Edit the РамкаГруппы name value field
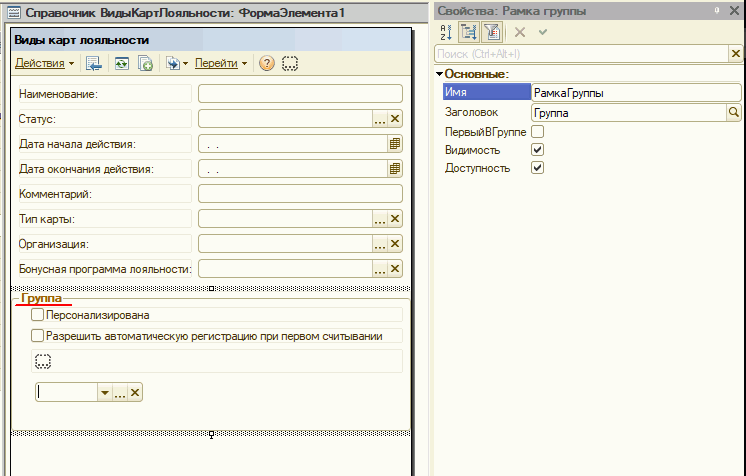 (x=636, y=92)
